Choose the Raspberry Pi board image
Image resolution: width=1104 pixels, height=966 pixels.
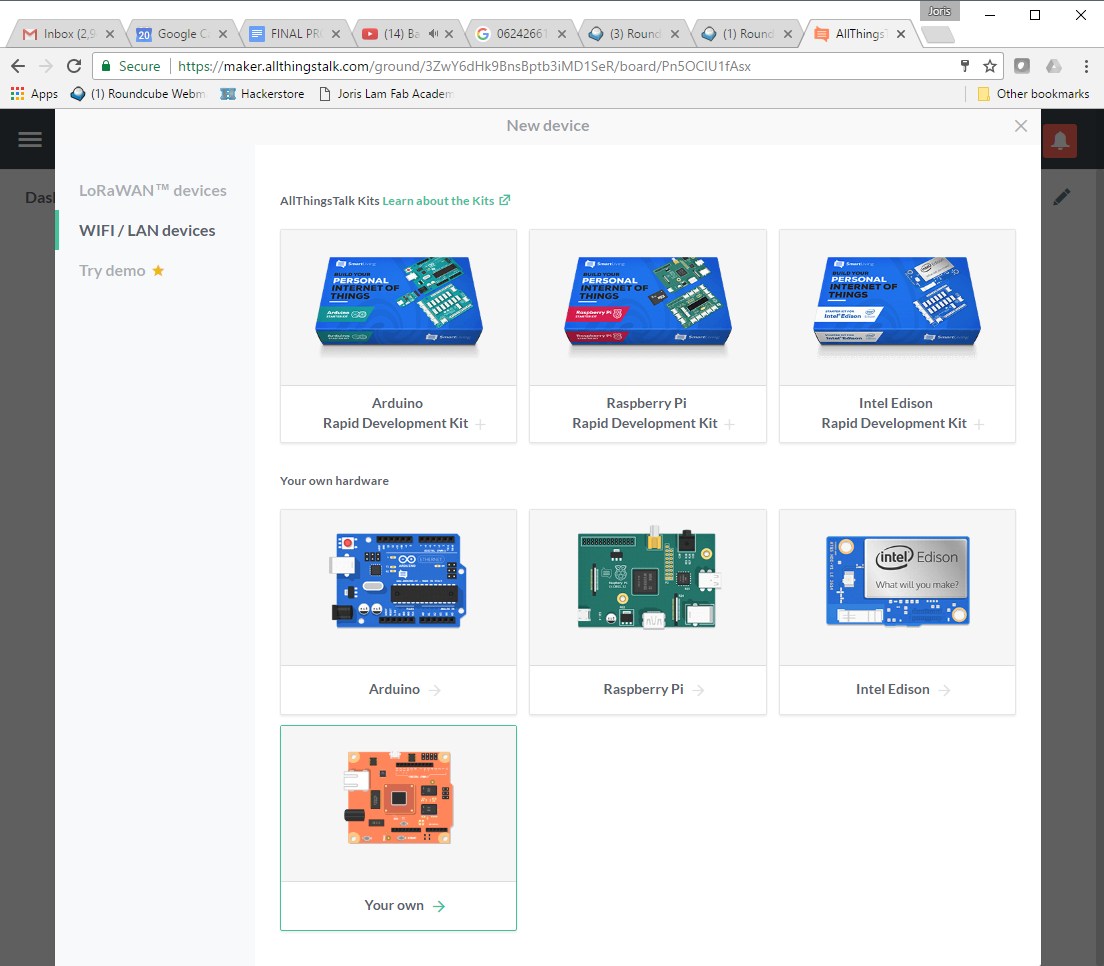coord(648,579)
